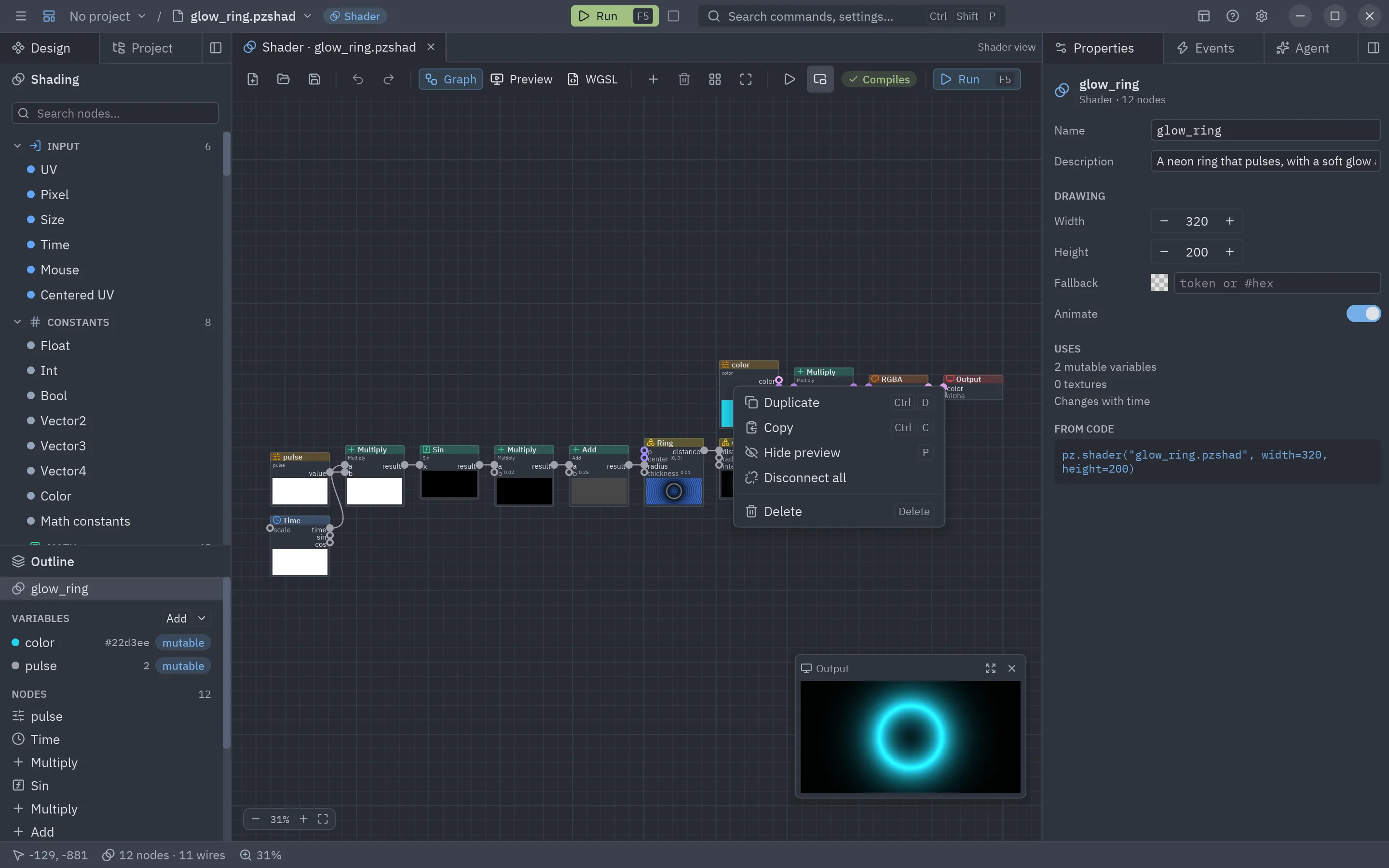
Task: Open the hamburger menu
Action: 21,16
